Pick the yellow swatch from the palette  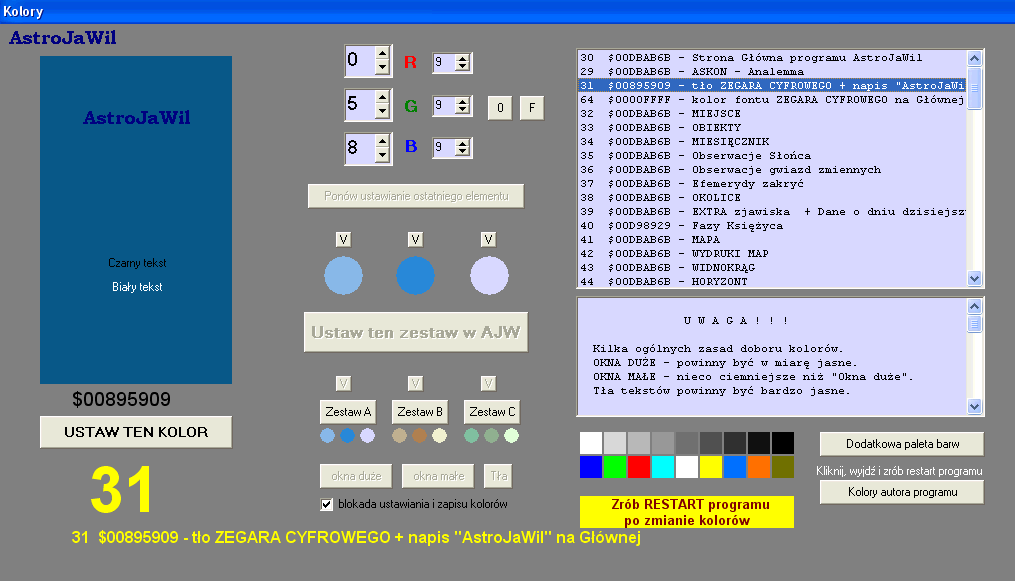pyautogui.click(x=711, y=467)
